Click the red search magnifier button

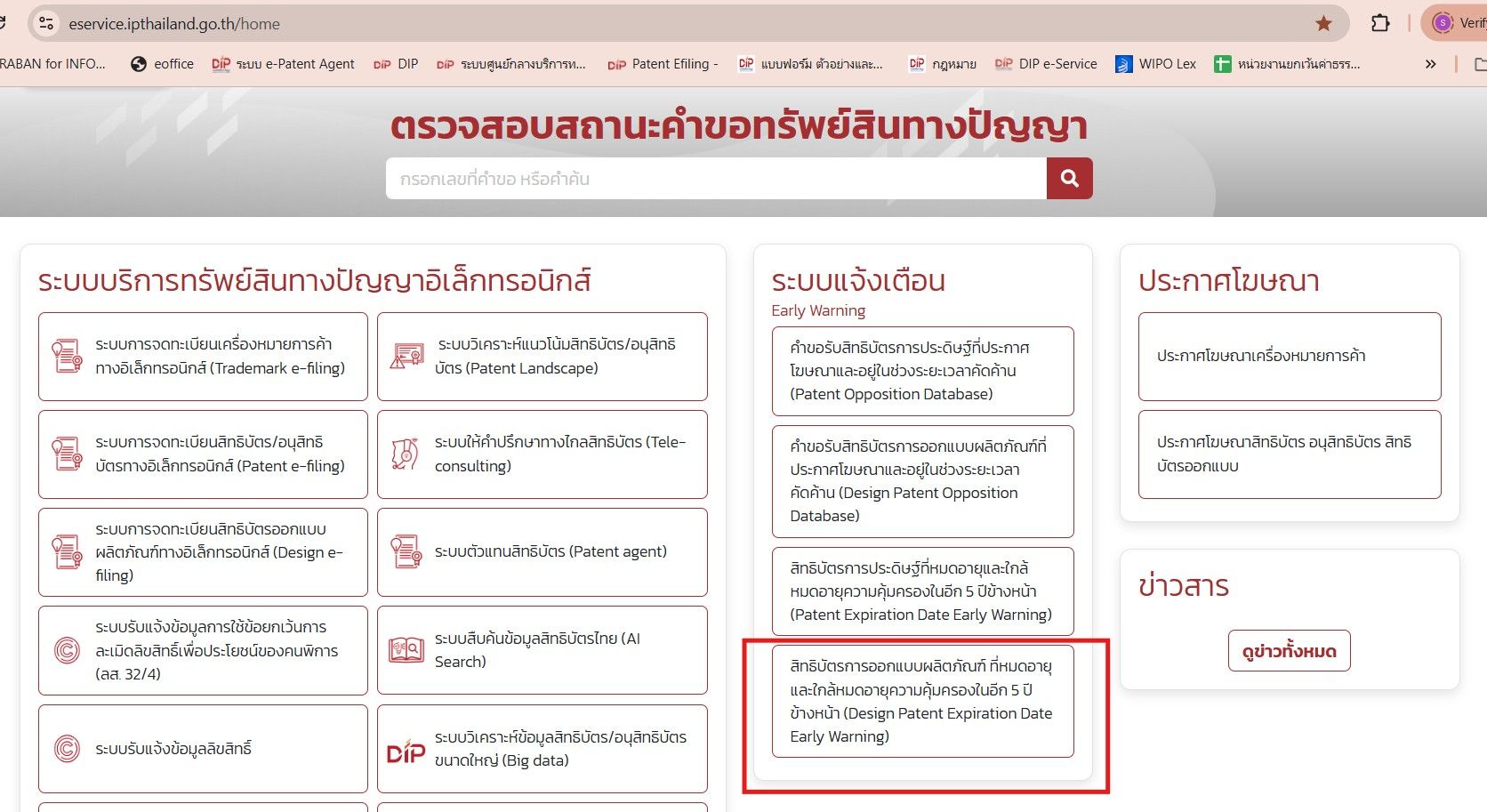[1069, 179]
